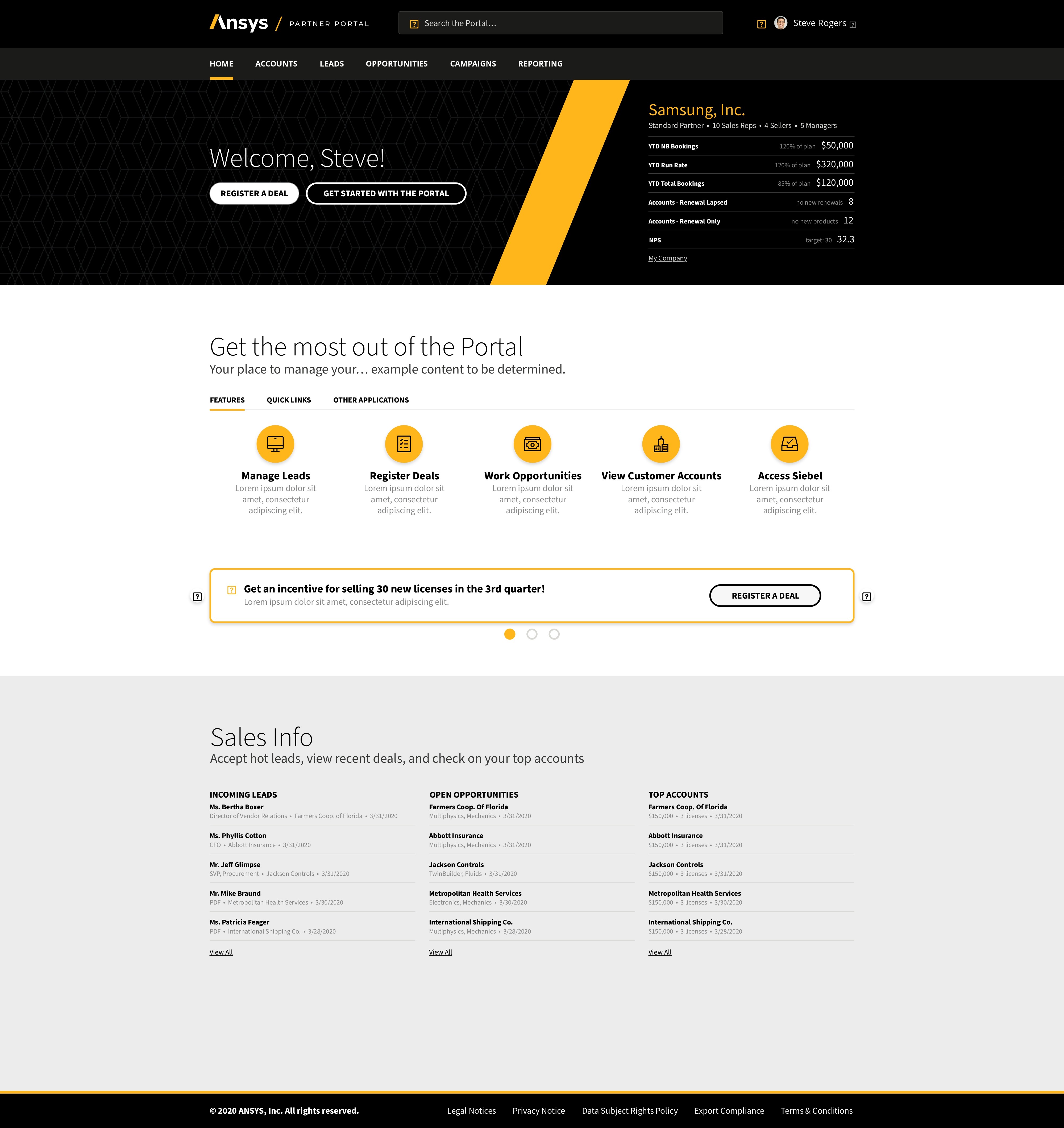View all top accounts
This screenshot has height=1128, width=1064.
point(659,952)
